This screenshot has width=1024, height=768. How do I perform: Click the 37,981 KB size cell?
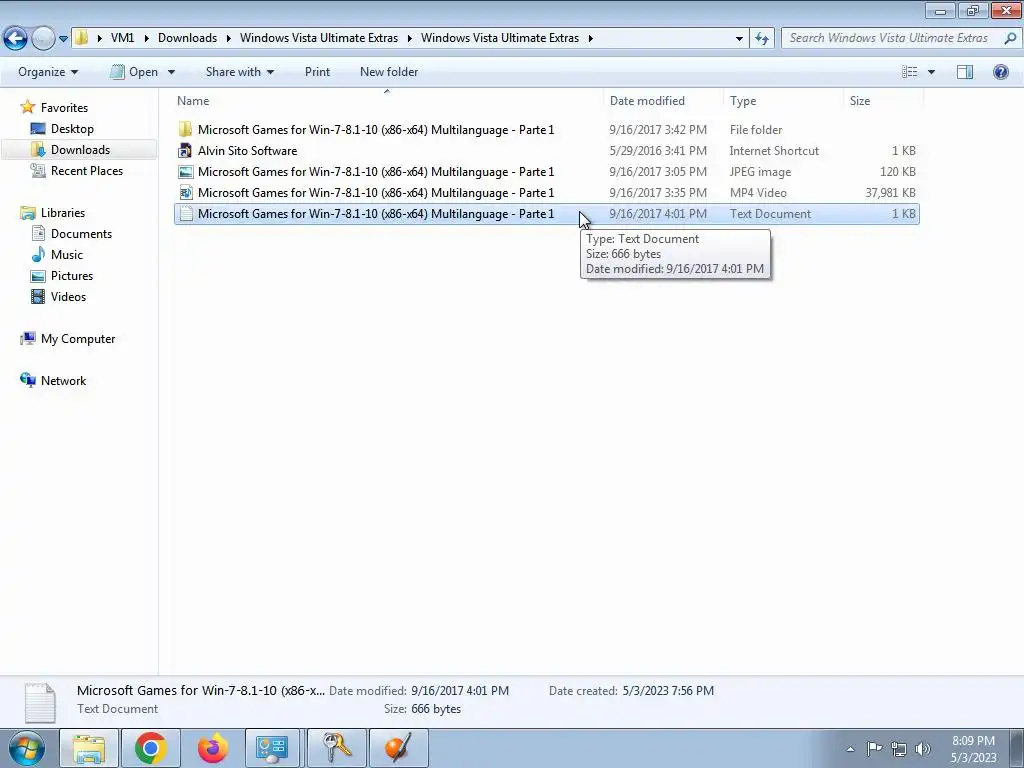pos(890,193)
